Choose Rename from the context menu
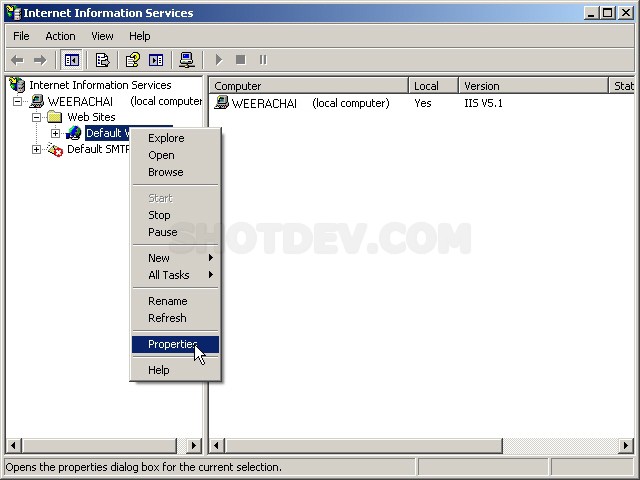The height and width of the screenshot is (480, 640). pyautogui.click(x=176, y=301)
